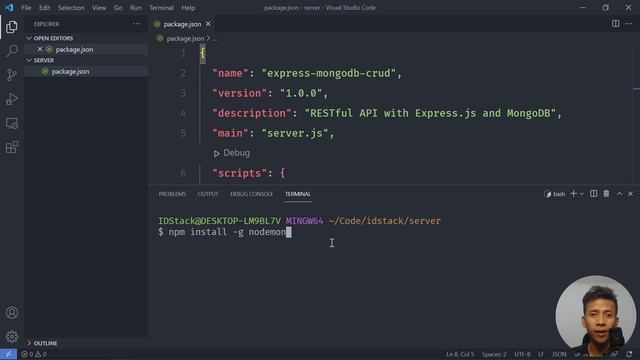Click the line and column indicator in status bar
640x360 pixels.
(x=460, y=354)
